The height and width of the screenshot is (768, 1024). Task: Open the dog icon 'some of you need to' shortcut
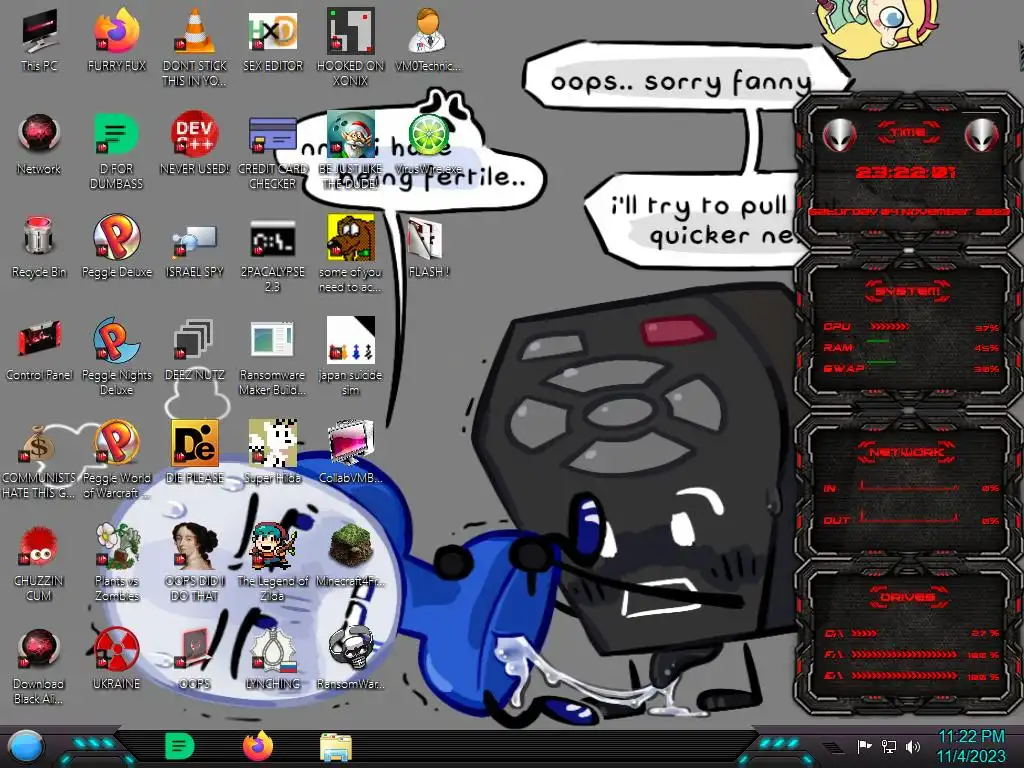pos(351,255)
